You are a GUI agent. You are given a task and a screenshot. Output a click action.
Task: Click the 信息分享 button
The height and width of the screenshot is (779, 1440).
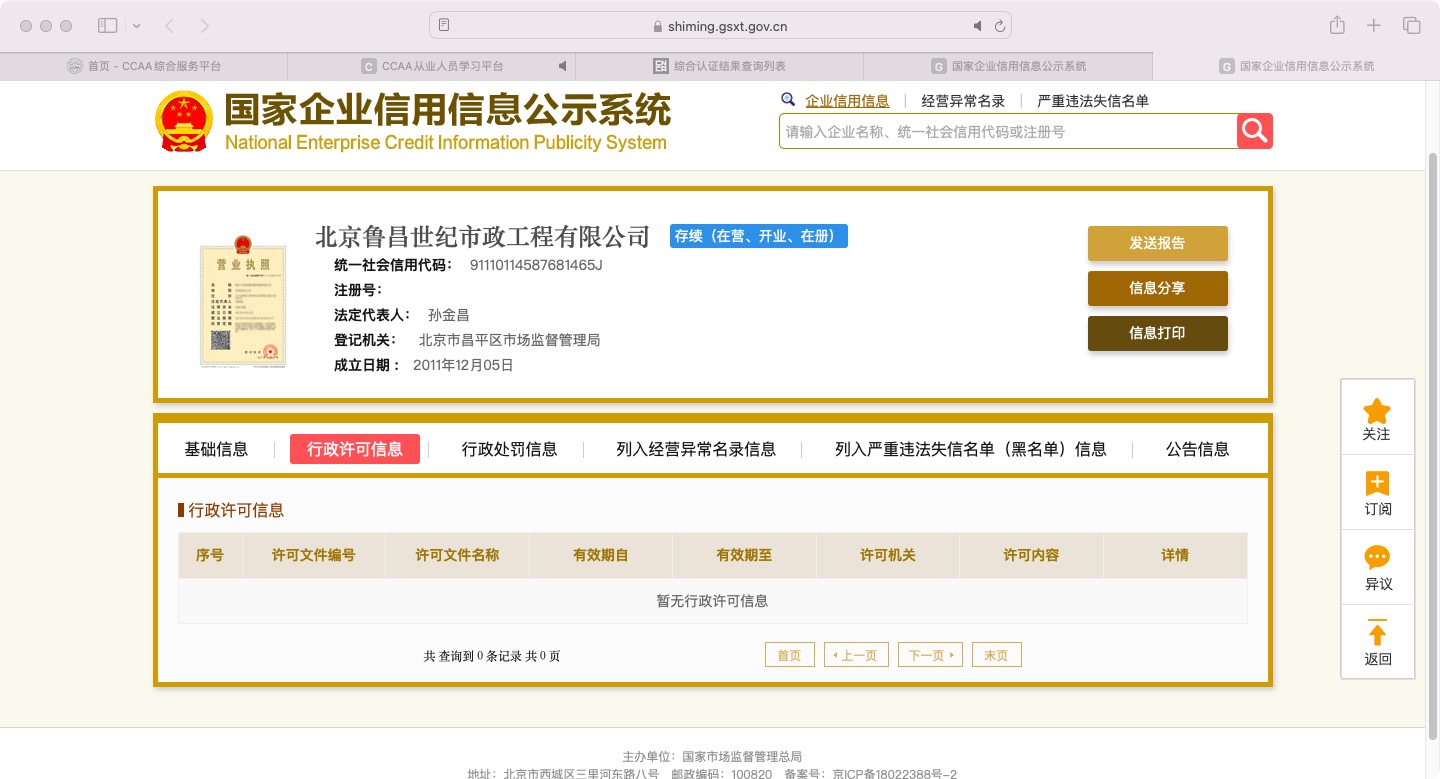1158,288
